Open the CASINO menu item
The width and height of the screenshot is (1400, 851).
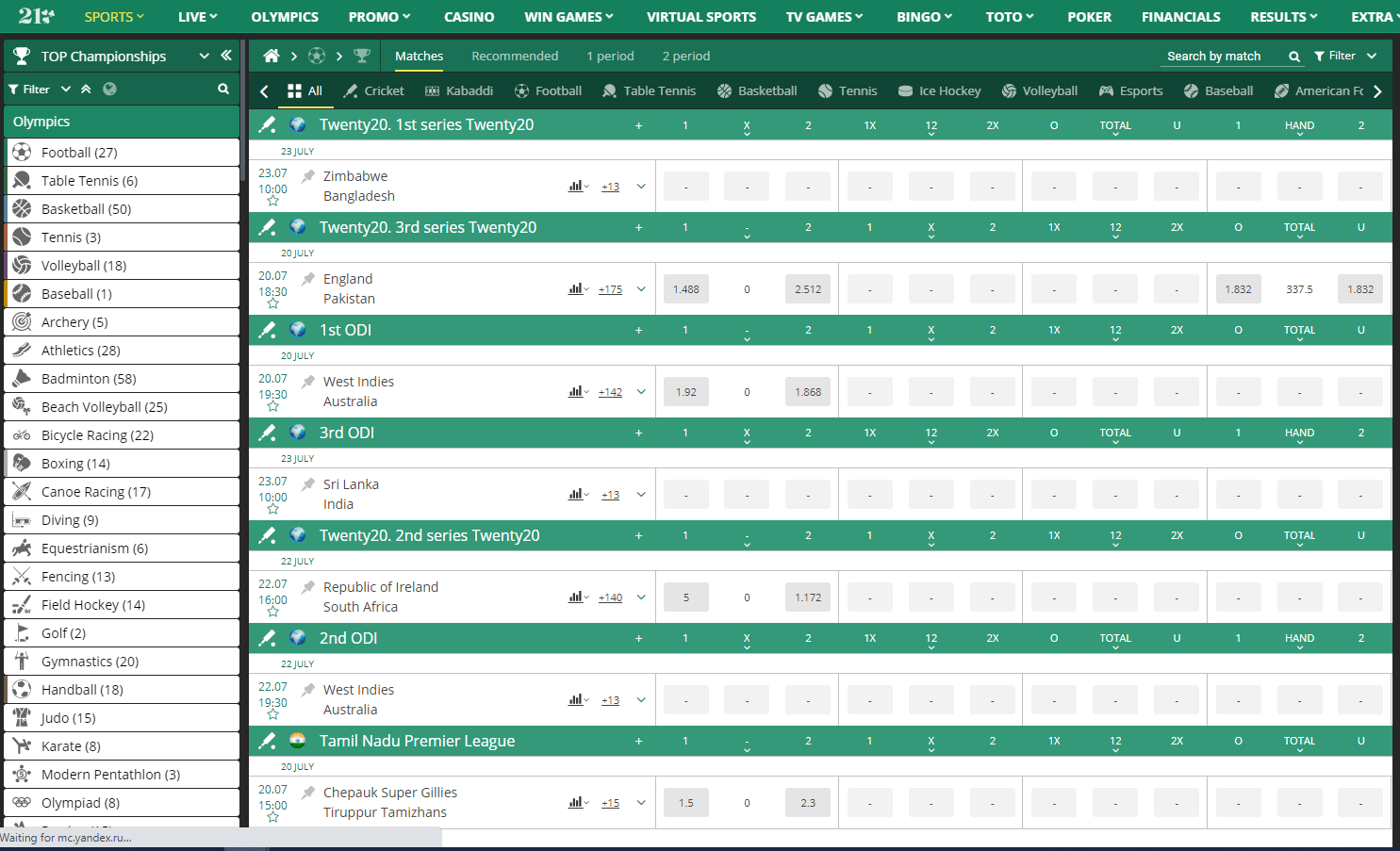coord(469,17)
